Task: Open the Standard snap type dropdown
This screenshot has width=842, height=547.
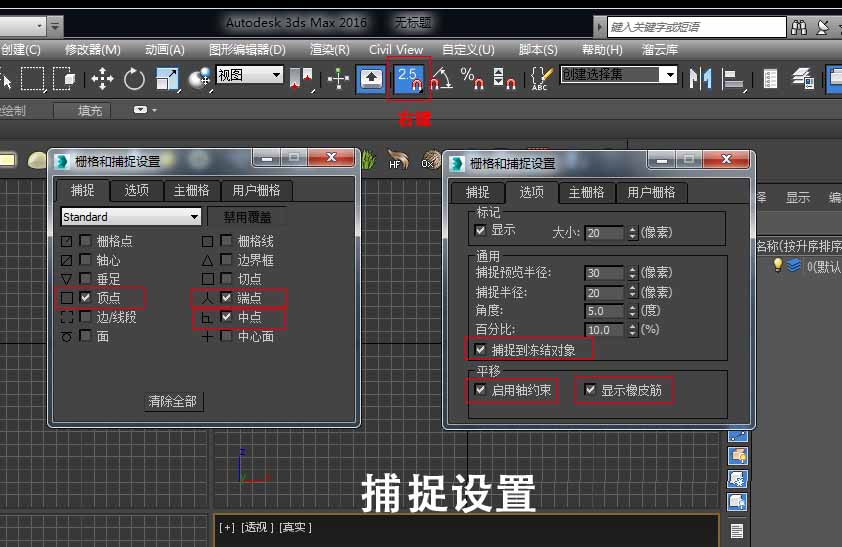Action: click(x=131, y=216)
